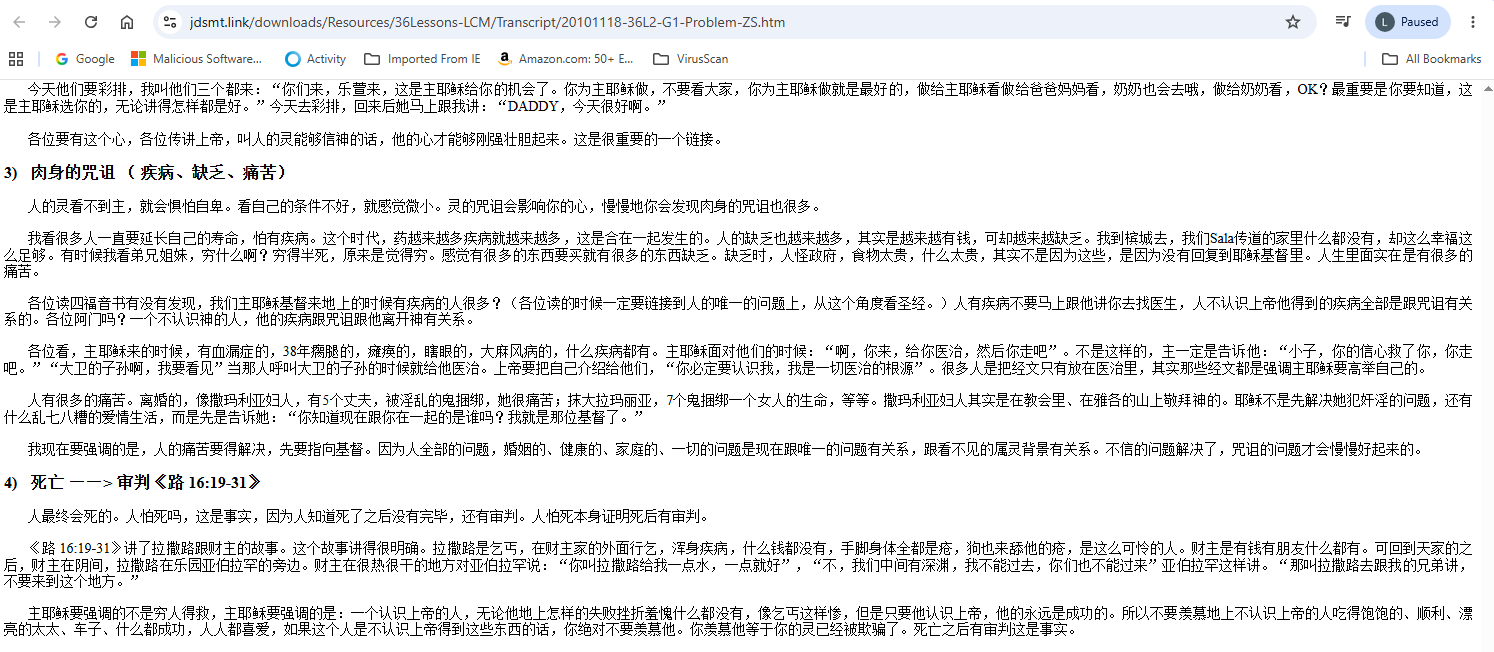Open the Malicious Software bookmark
This screenshot has height=652, width=1494.
point(197,59)
